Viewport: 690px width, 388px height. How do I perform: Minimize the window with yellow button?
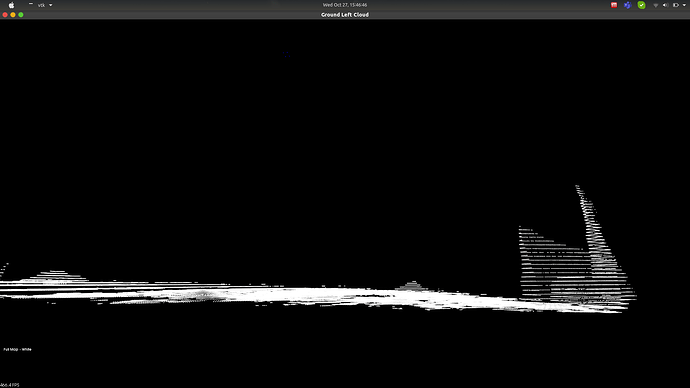(x=13, y=15)
